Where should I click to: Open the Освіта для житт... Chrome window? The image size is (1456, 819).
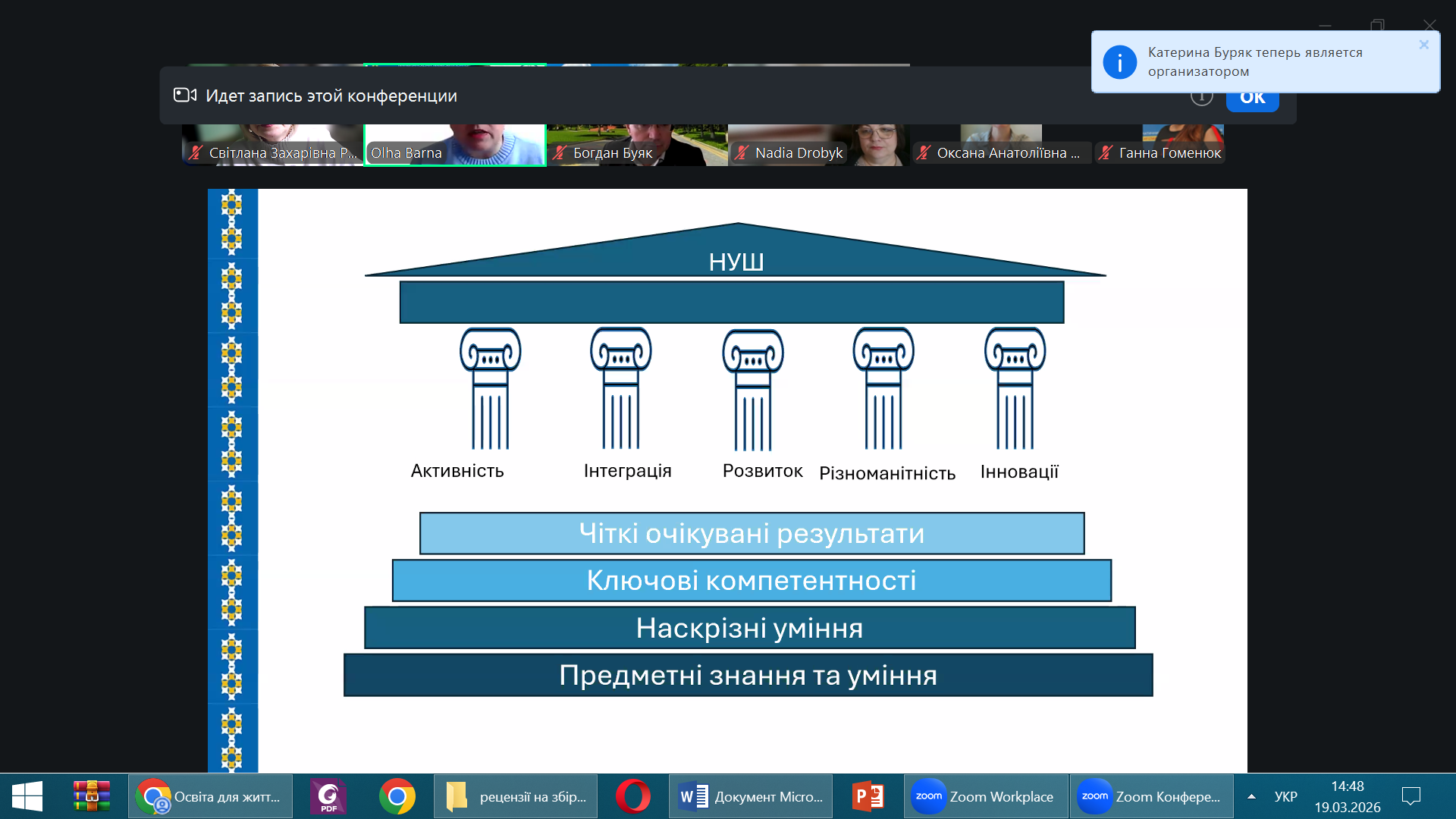tap(210, 796)
